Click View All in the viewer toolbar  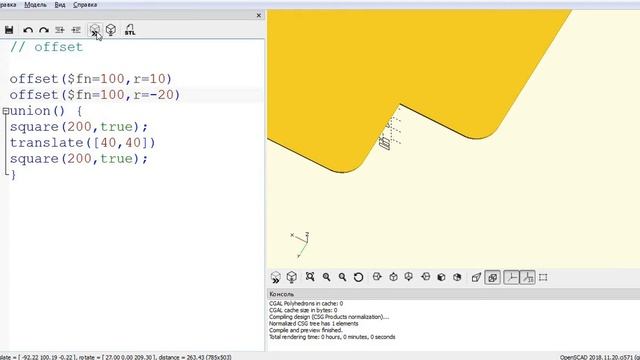click(310, 277)
